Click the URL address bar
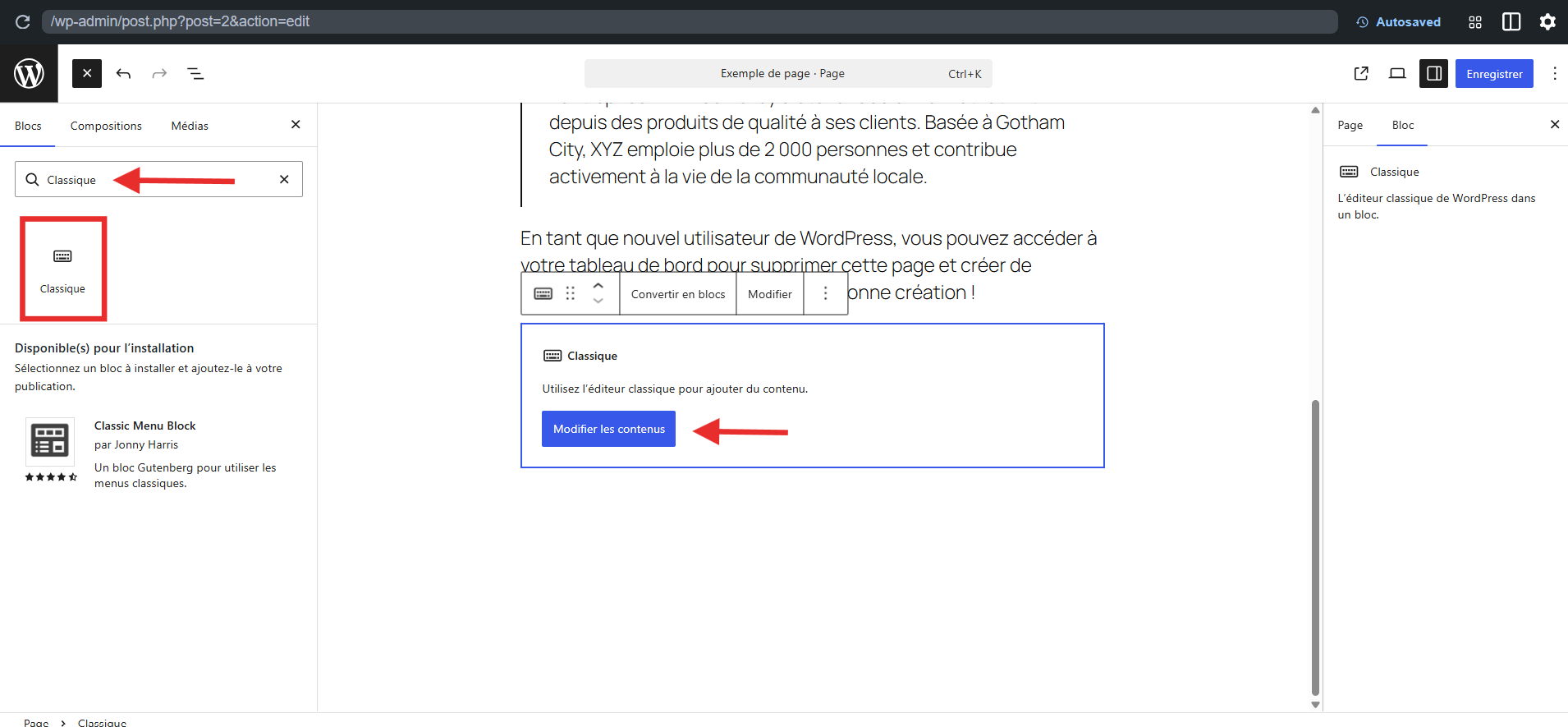 click(690, 22)
